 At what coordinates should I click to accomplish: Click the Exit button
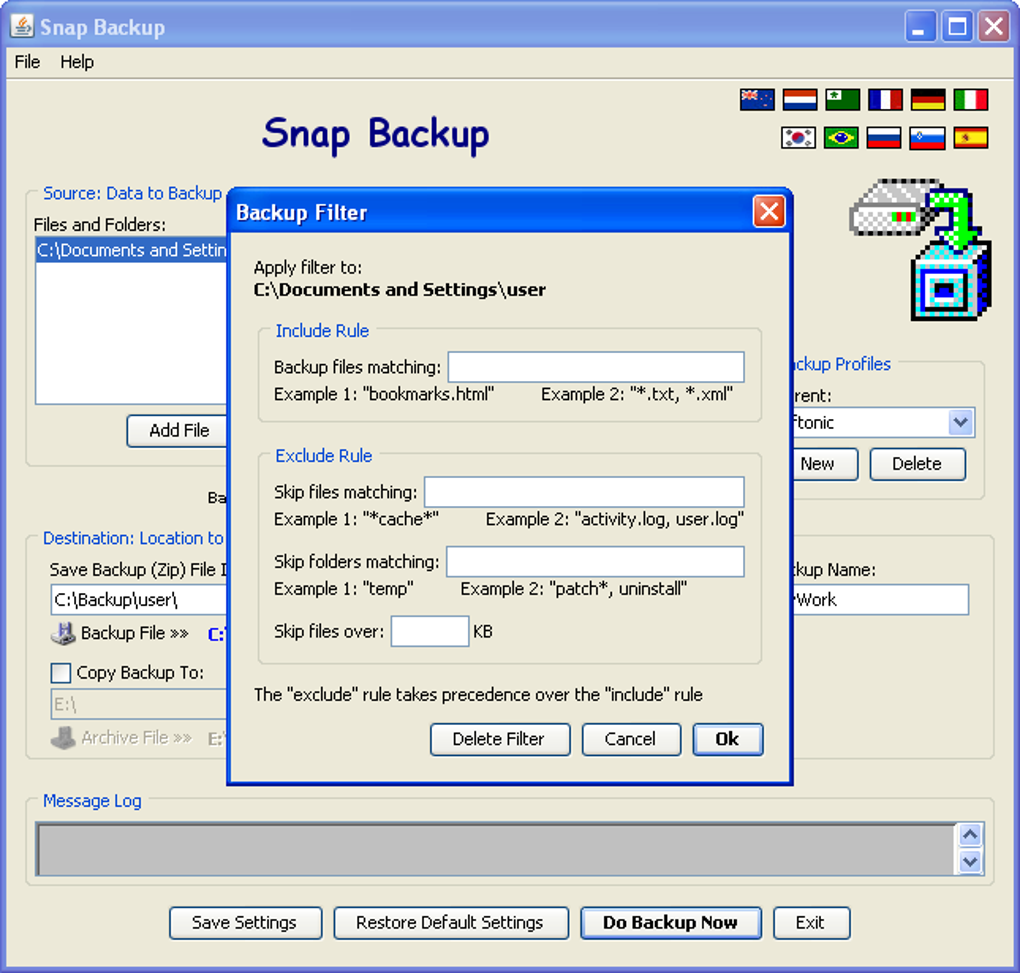click(x=811, y=923)
